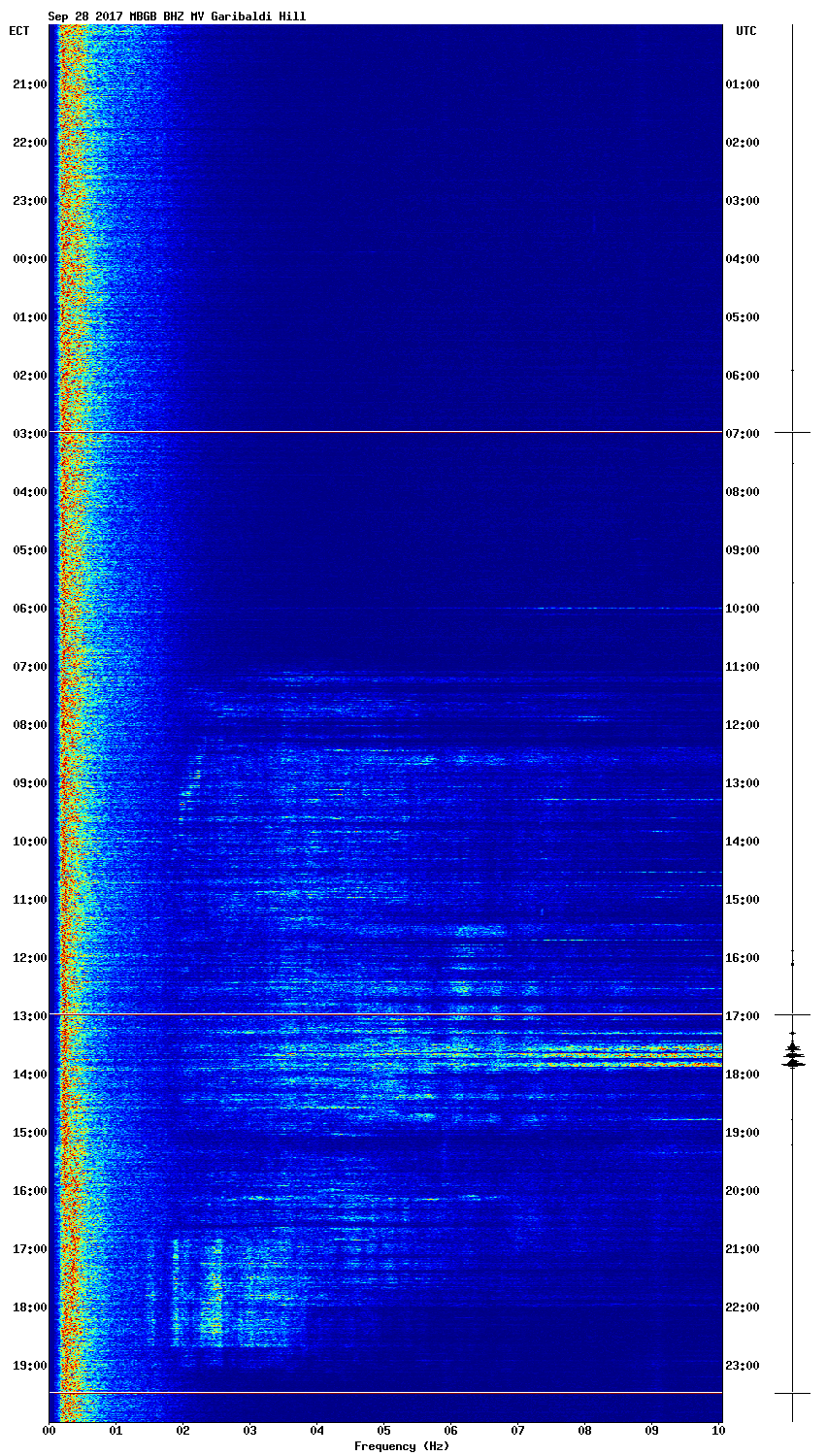The width and height of the screenshot is (827, 1456).
Task: Select the 08 tick on the frequency axis
Action: (584, 1431)
